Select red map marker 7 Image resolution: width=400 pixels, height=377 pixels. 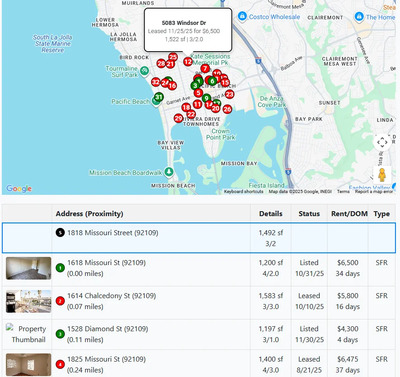coord(205,69)
